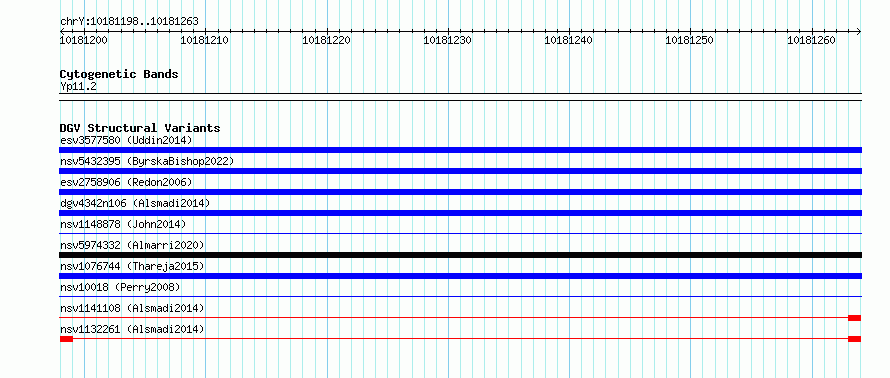Open the nsv10018 (Perry2008) variant label

point(120,287)
